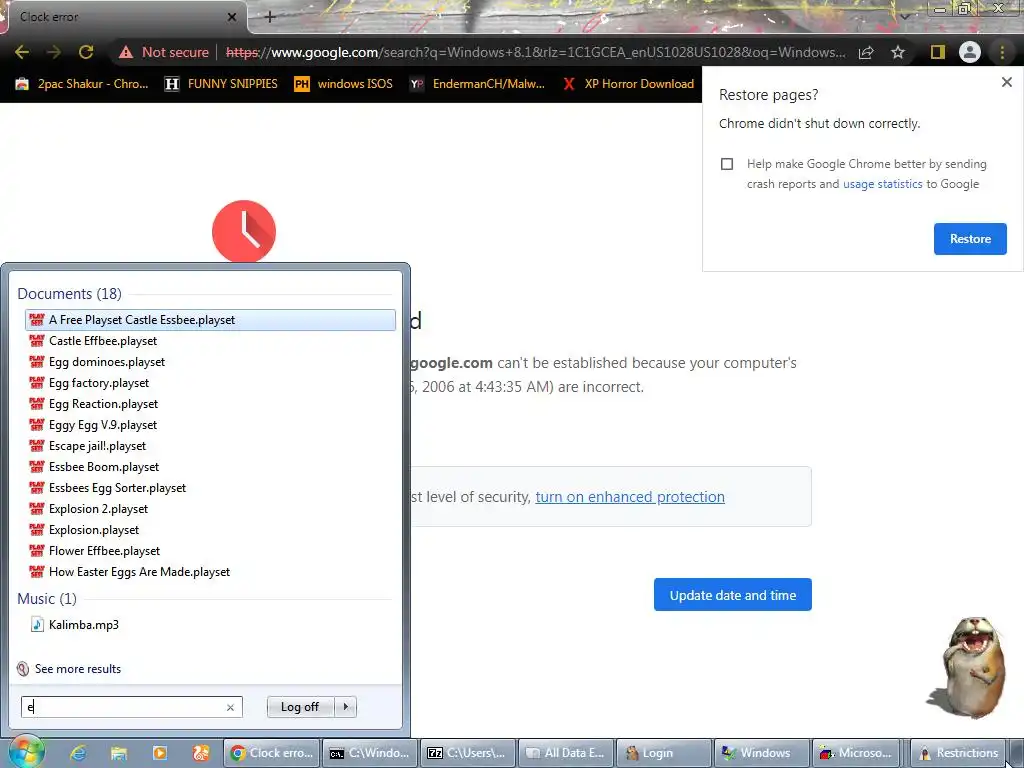Launch Internet Explorer from taskbar
1024x768 pixels.
[78, 753]
